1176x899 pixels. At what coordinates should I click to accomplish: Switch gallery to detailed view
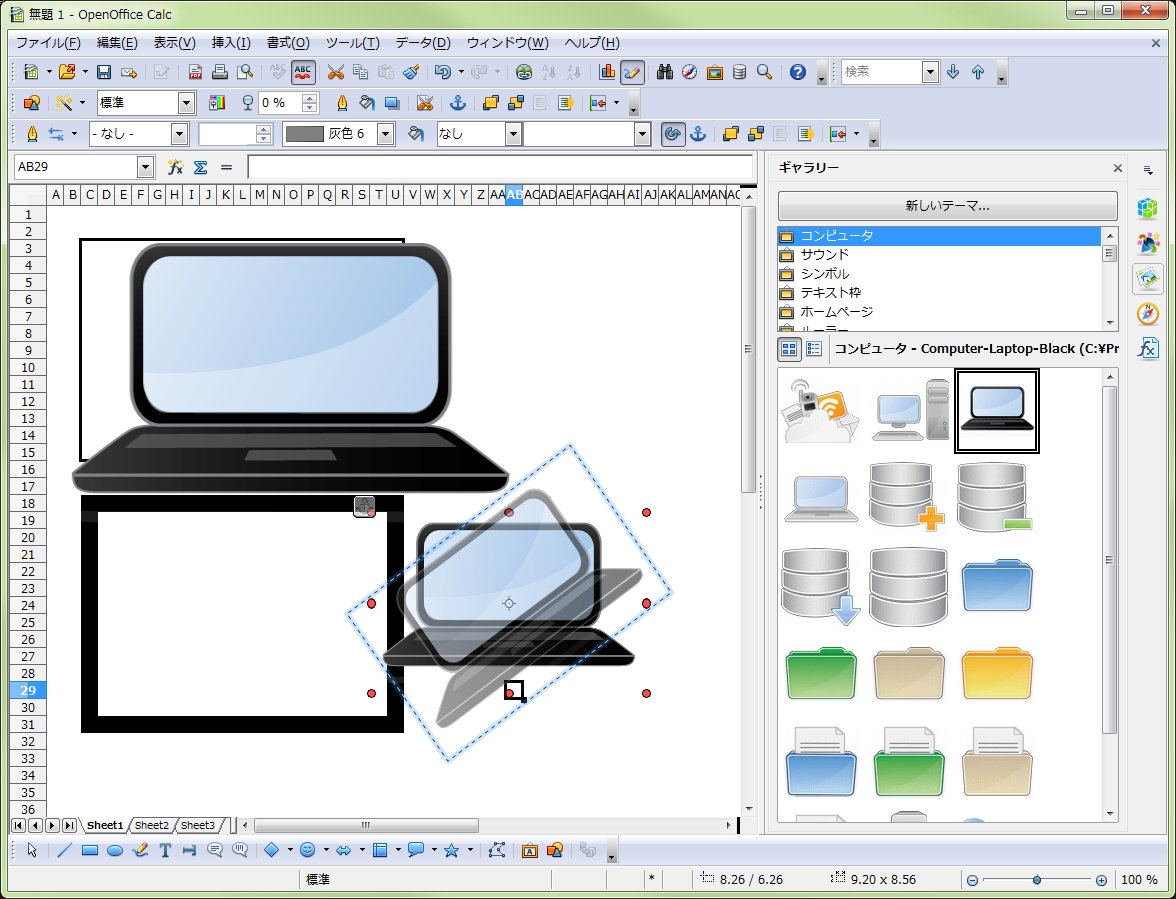[x=814, y=349]
